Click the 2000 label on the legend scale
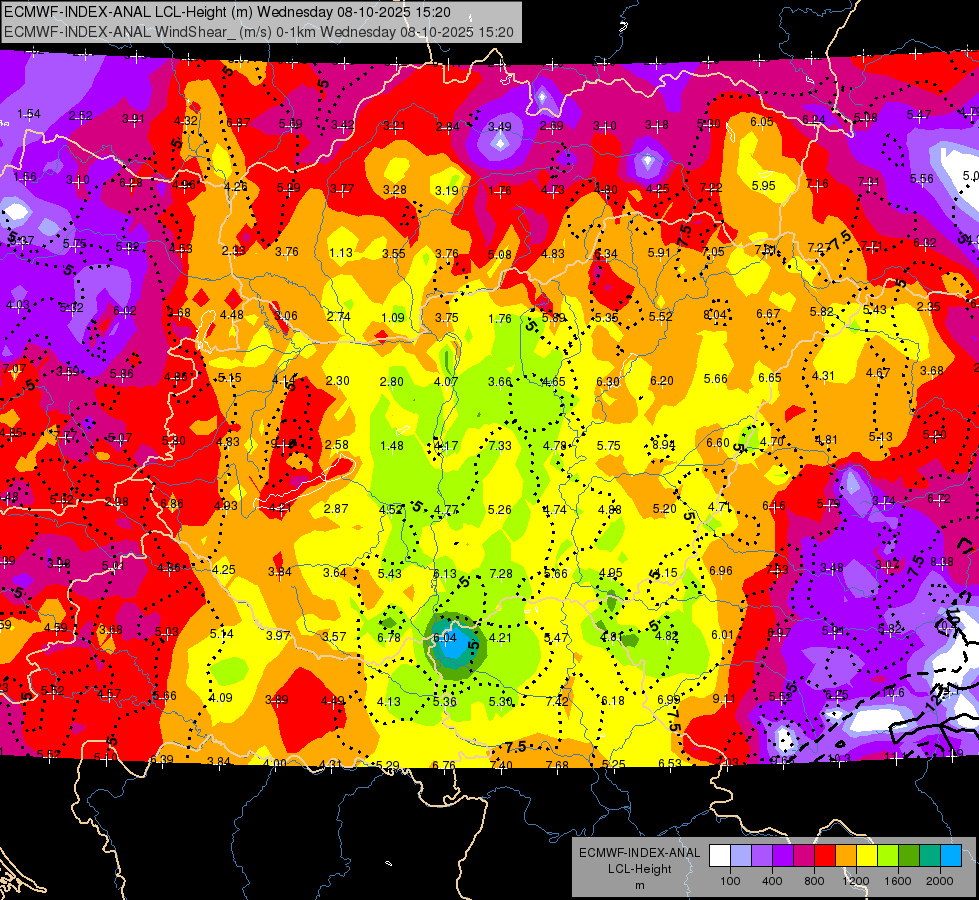 pyautogui.click(x=940, y=881)
